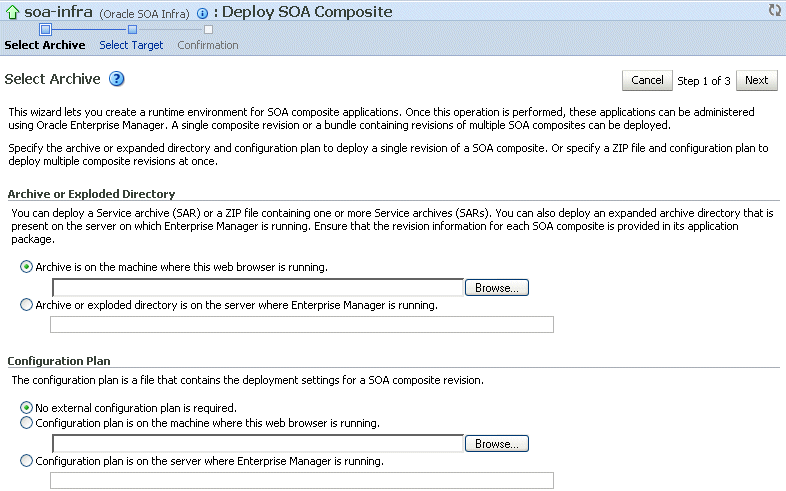Go to the Select Target step
This screenshot has width=786, height=491.
(x=131, y=45)
